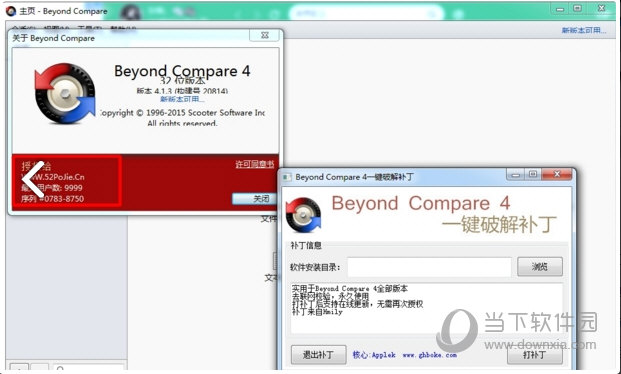Click the 'All rights reserved.' text
The image size is (621, 374).
pos(182,123)
